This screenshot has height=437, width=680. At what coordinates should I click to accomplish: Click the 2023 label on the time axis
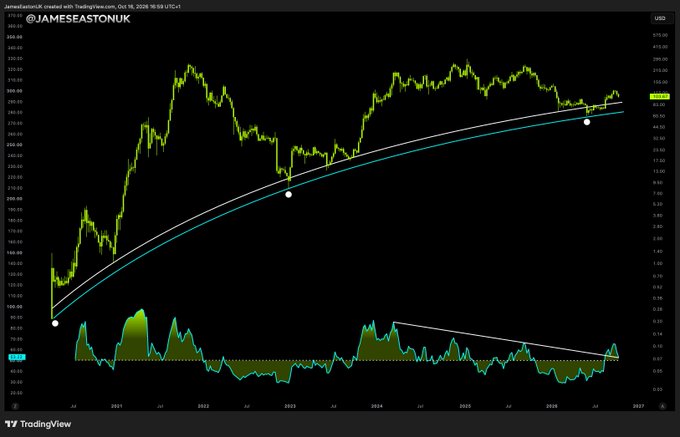tap(290, 406)
